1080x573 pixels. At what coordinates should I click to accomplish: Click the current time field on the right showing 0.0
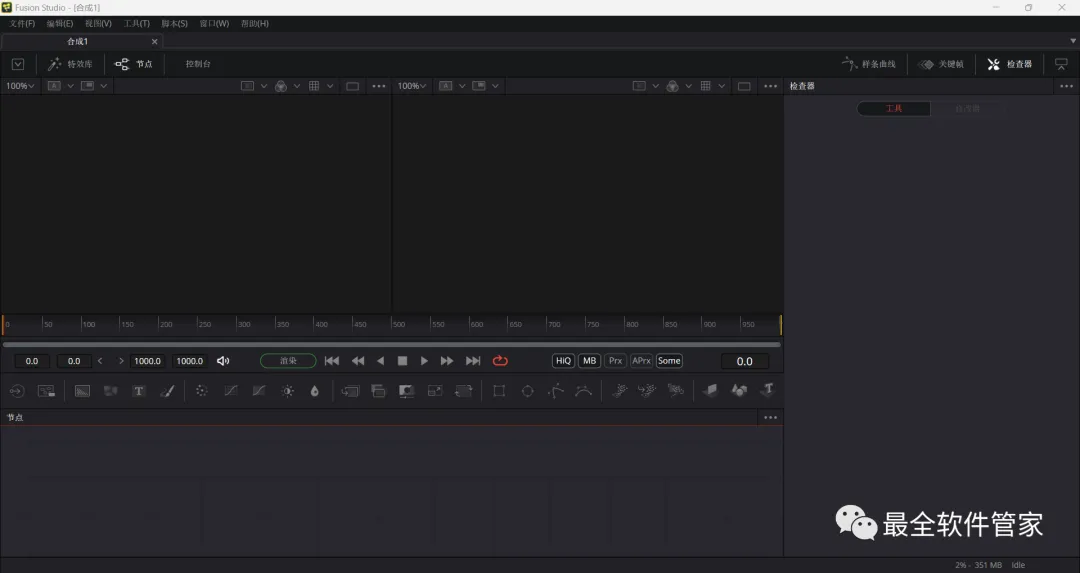point(745,361)
